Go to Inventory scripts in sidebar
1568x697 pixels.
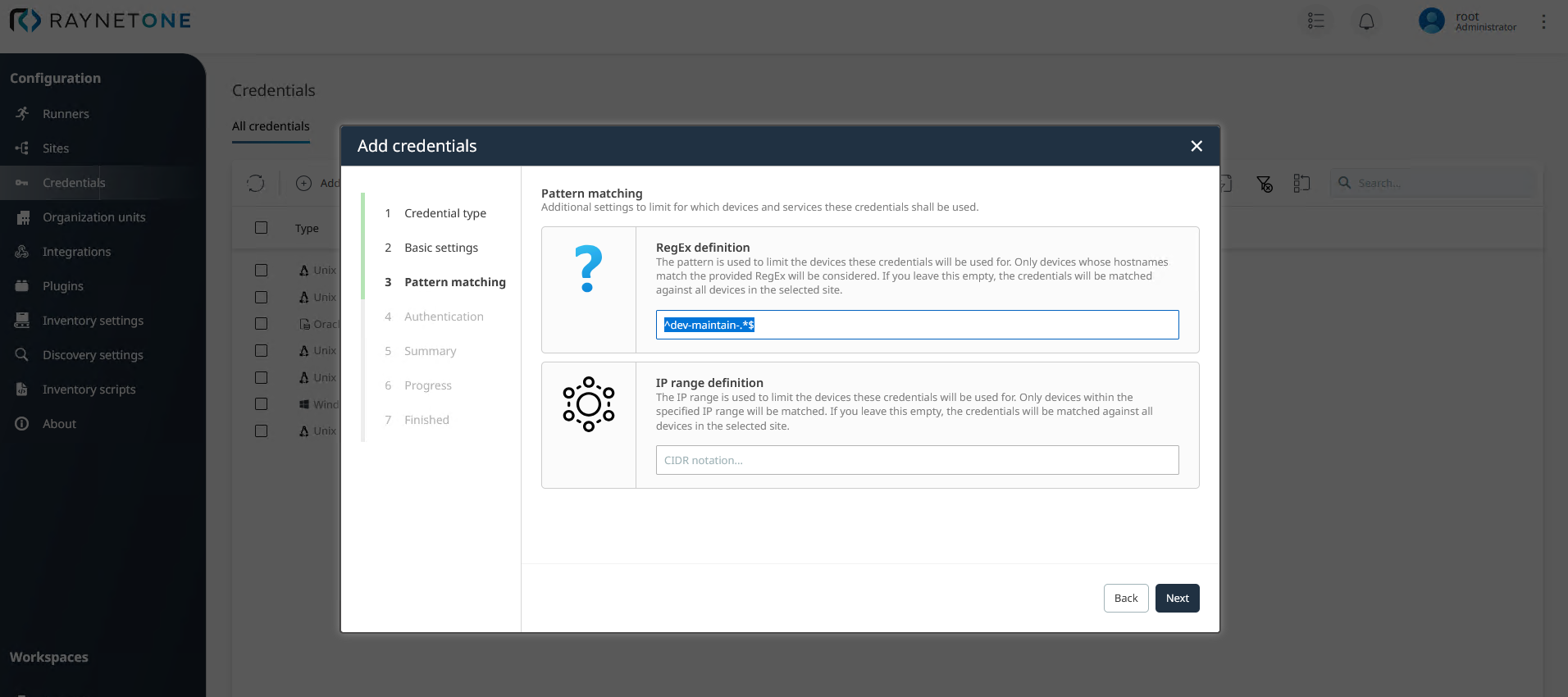[x=89, y=389]
